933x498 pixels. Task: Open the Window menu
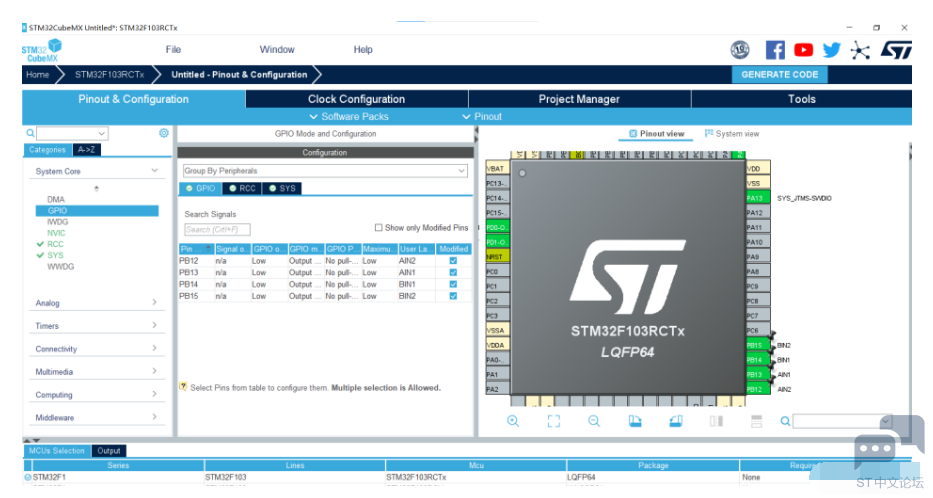pos(277,49)
